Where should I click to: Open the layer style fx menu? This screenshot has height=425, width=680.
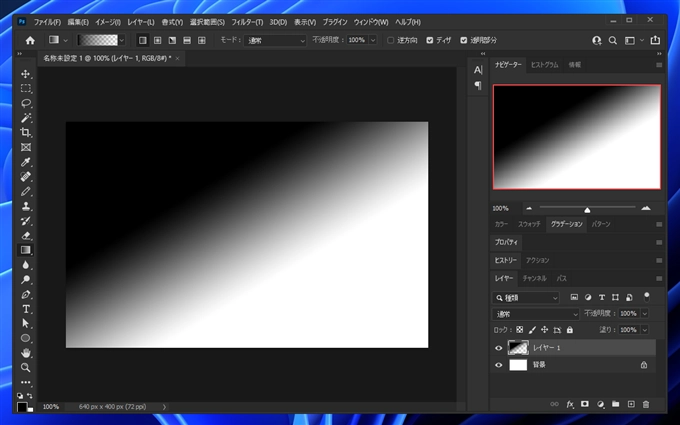570,404
